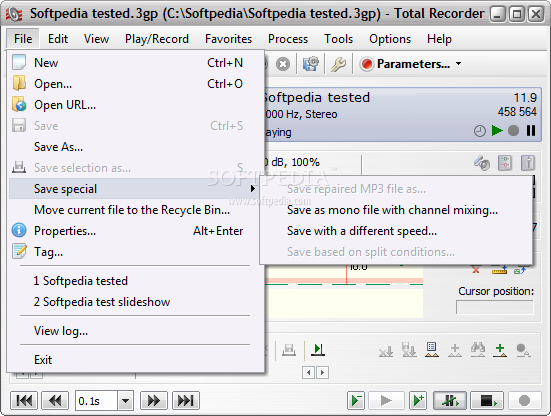Image resolution: width=551 pixels, height=416 pixels.
Task: Jump to the end with the skip-end button
Action: point(186,401)
